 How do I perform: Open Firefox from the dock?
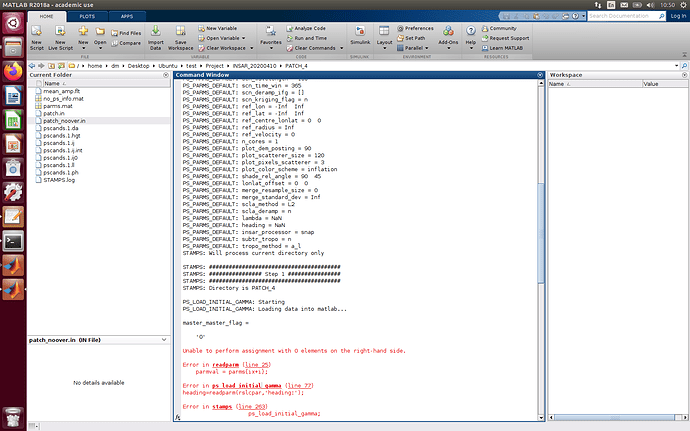click(x=13, y=71)
